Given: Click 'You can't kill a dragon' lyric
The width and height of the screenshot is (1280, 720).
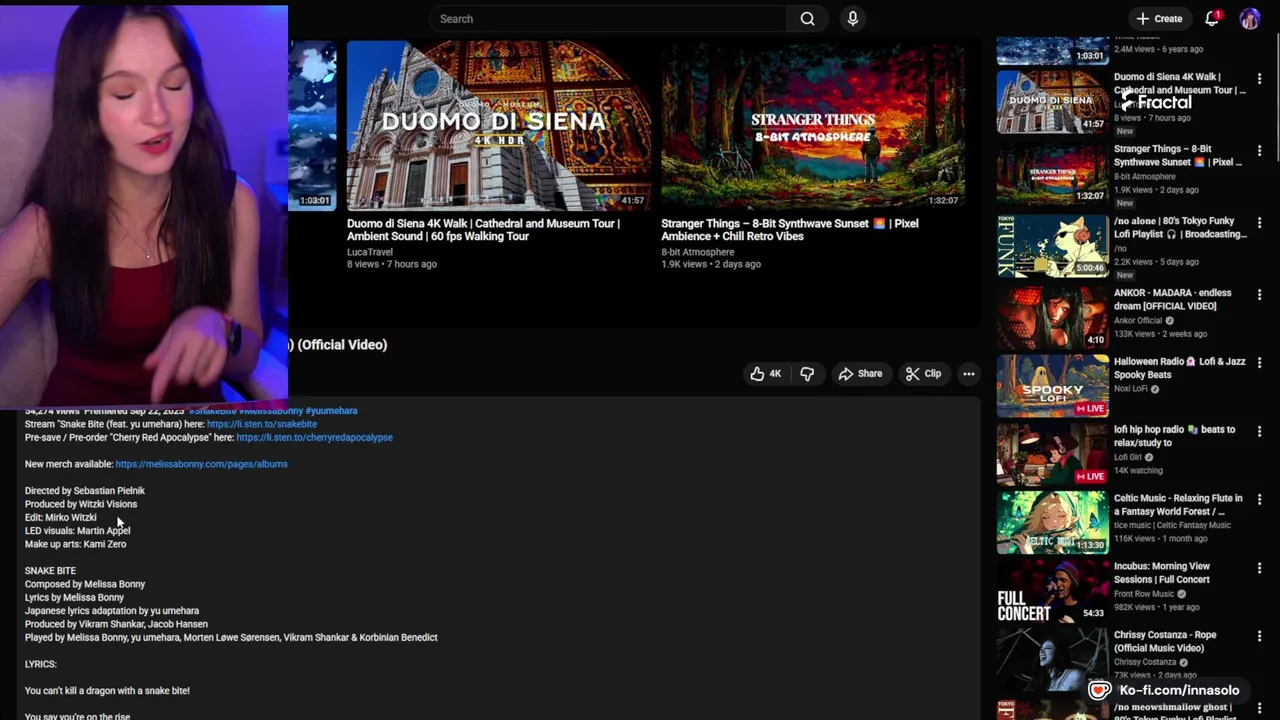Looking at the screenshot, I should coord(107,691).
